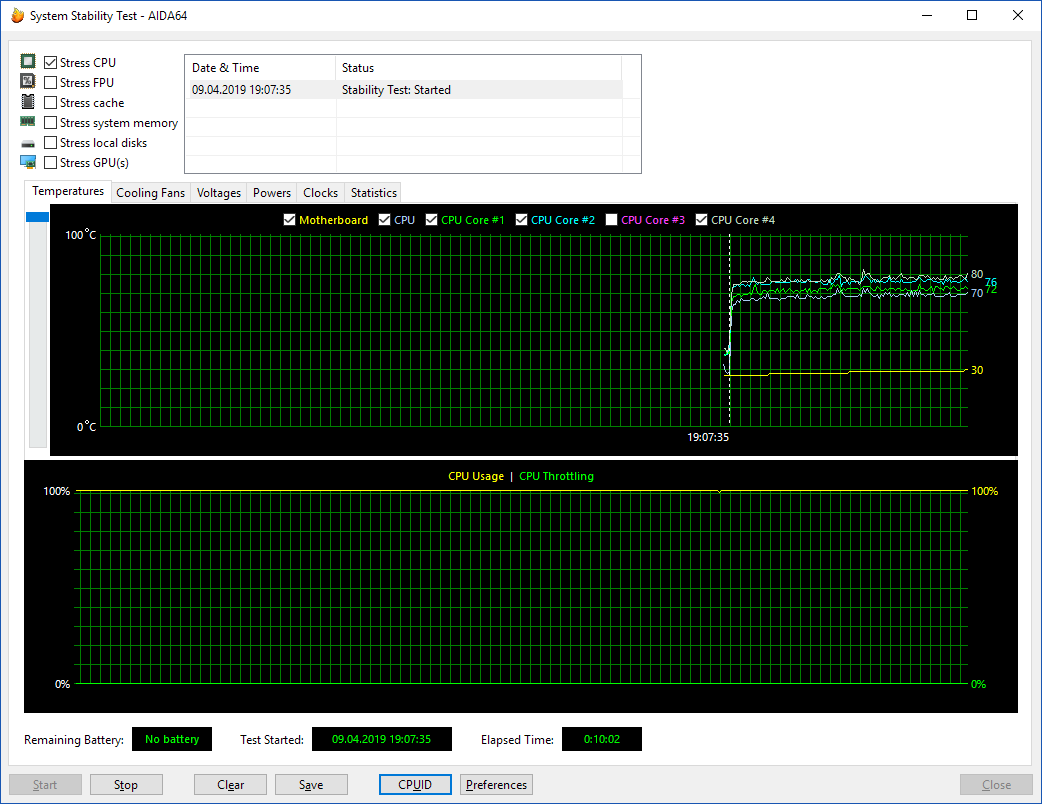Viewport: 1042px width, 804px height.
Task: Uncheck the Stress CPU checkbox
Action: click(x=51, y=62)
